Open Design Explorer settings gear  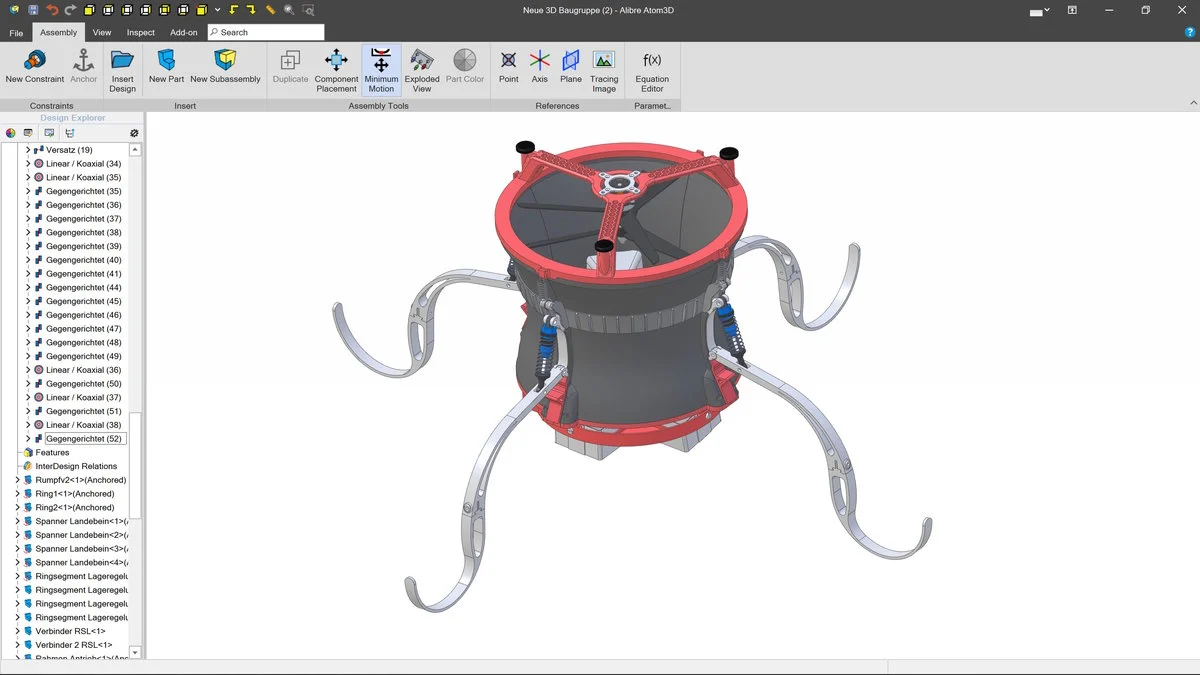(134, 133)
